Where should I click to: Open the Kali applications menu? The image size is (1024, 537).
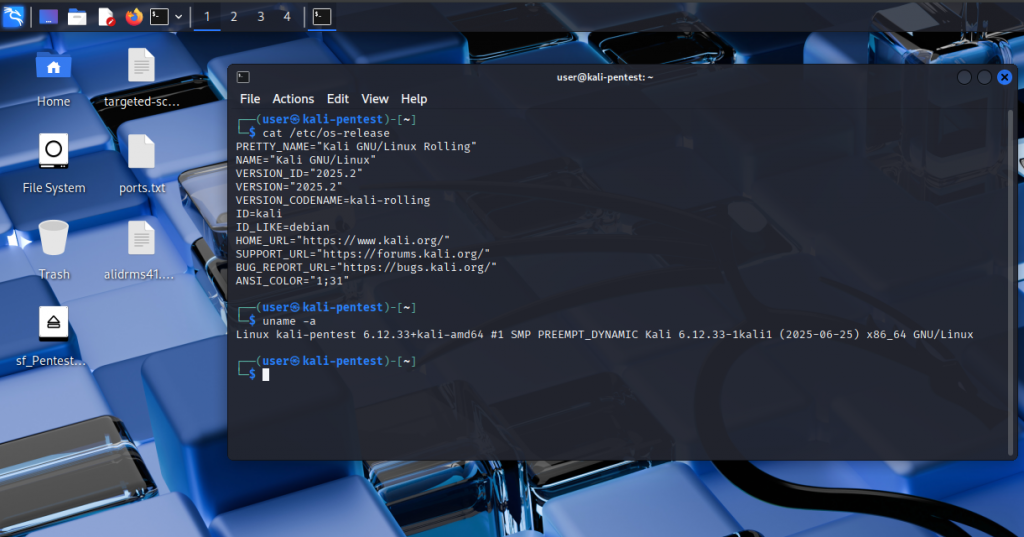pos(13,16)
